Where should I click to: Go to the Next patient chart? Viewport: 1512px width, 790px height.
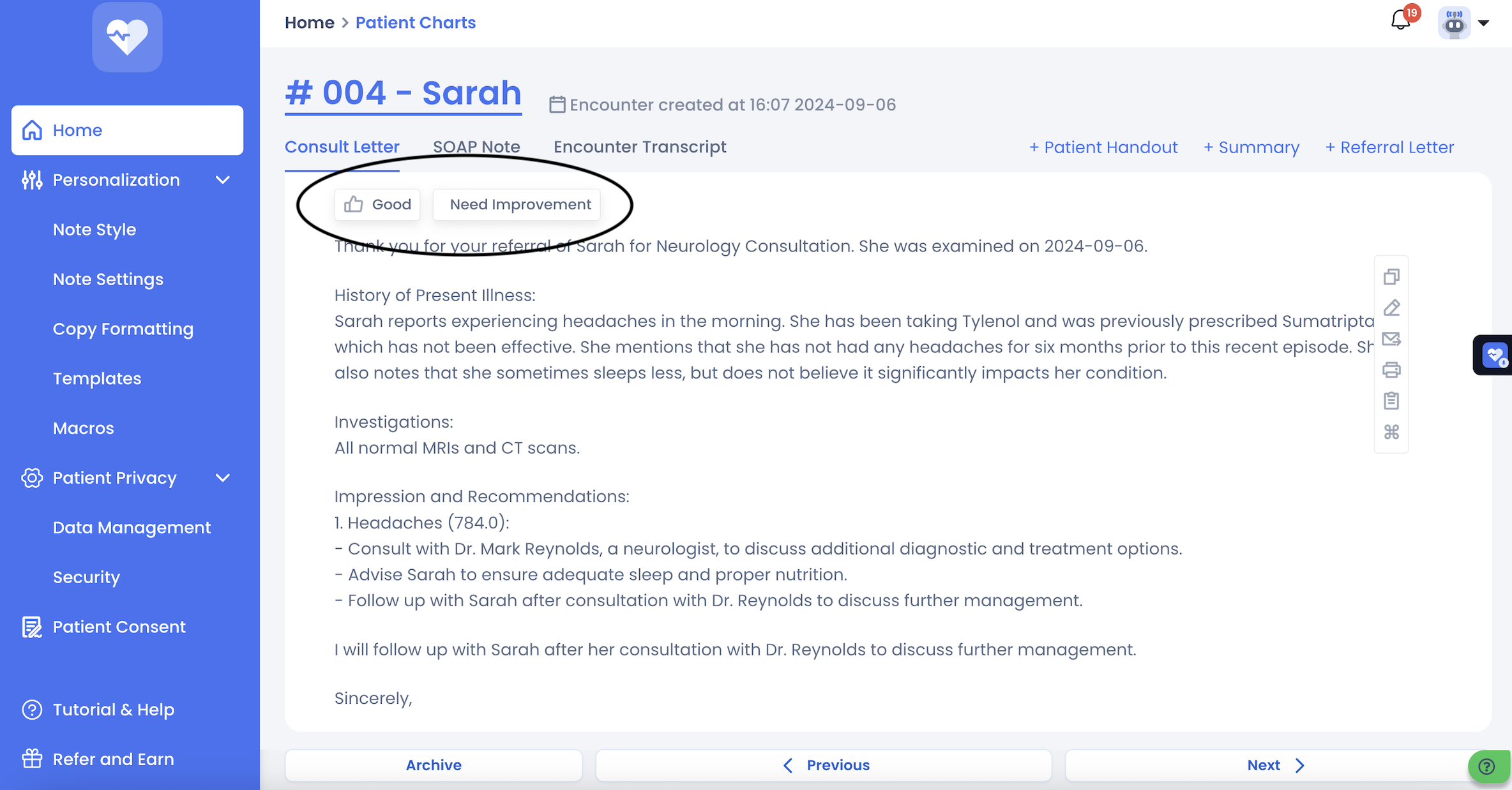[x=1275, y=765]
